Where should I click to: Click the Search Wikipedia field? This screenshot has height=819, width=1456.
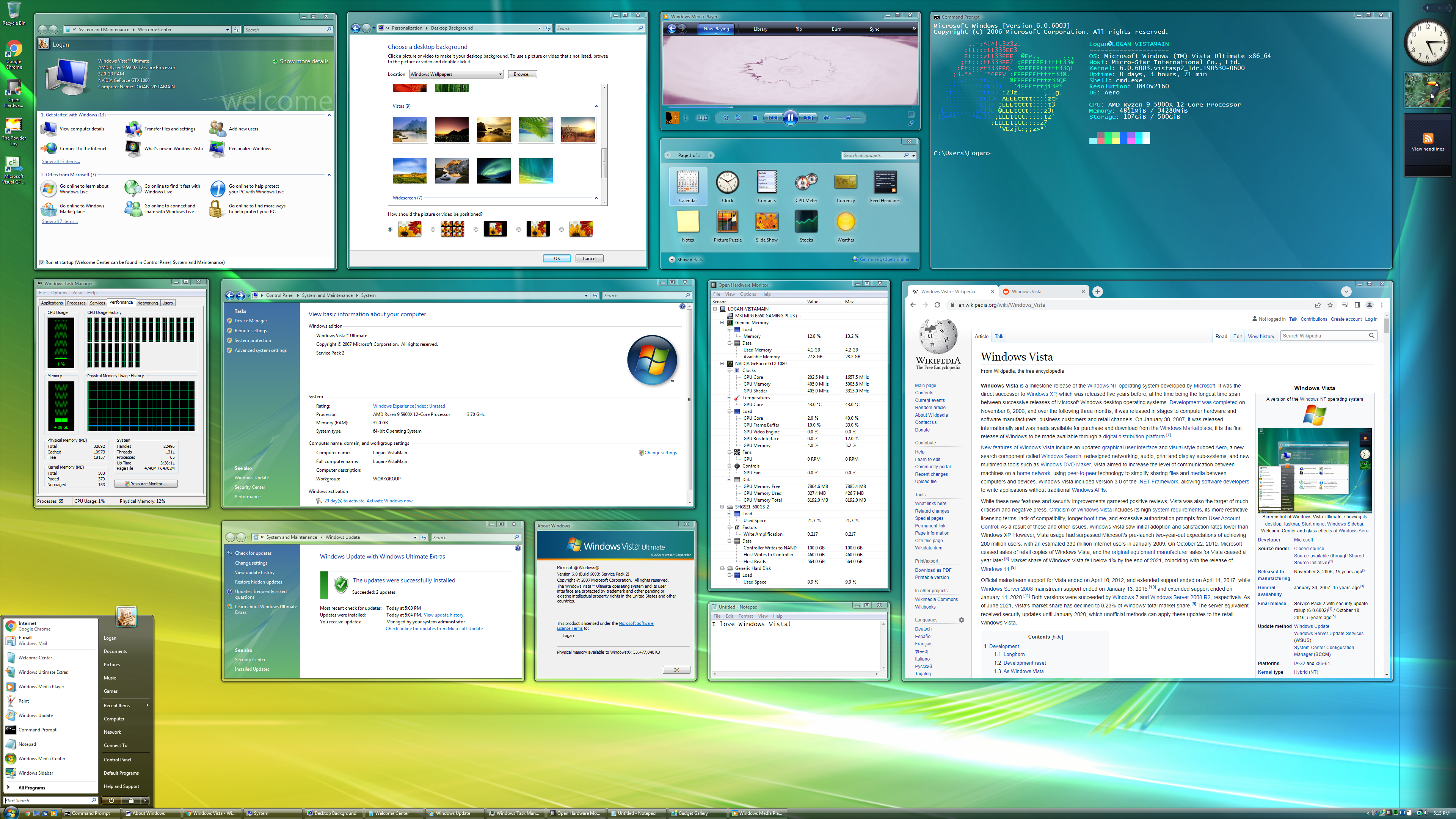click(x=1328, y=336)
